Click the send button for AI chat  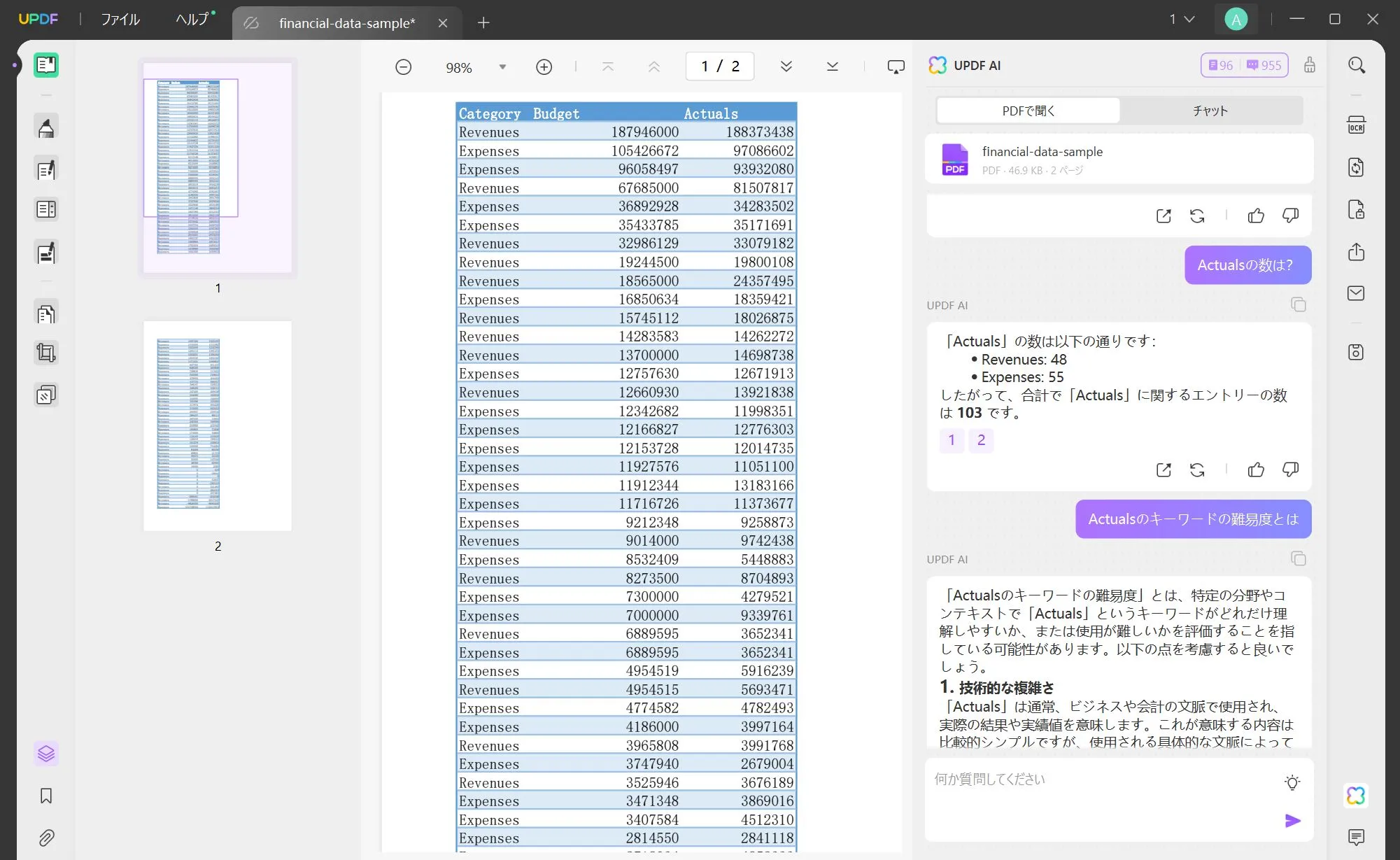pyautogui.click(x=1291, y=821)
